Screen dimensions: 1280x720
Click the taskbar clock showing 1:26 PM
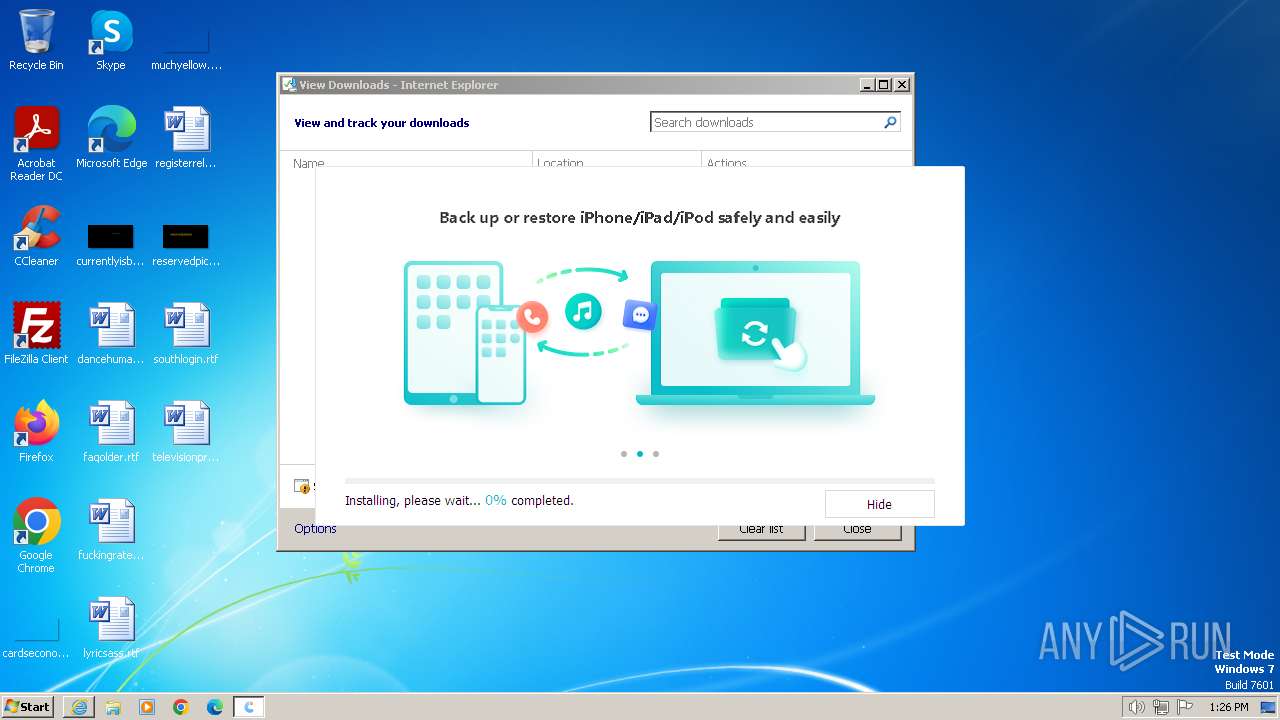pyautogui.click(x=1228, y=707)
